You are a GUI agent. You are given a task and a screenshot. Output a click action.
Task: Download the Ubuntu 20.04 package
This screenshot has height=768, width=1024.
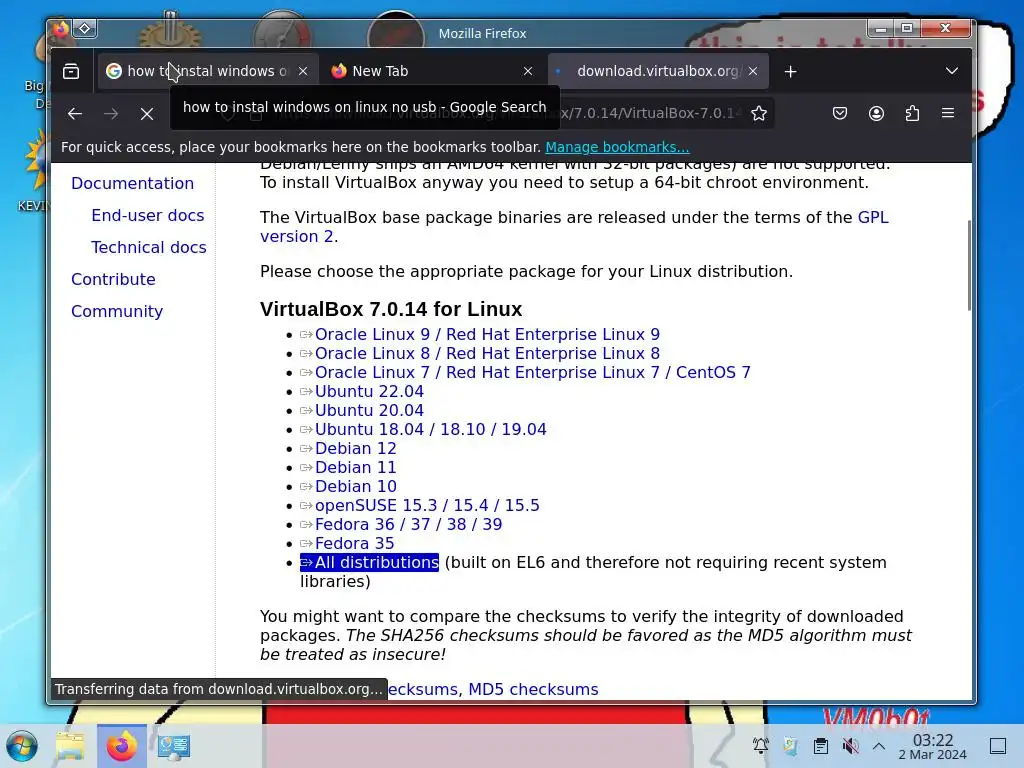(x=369, y=410)
